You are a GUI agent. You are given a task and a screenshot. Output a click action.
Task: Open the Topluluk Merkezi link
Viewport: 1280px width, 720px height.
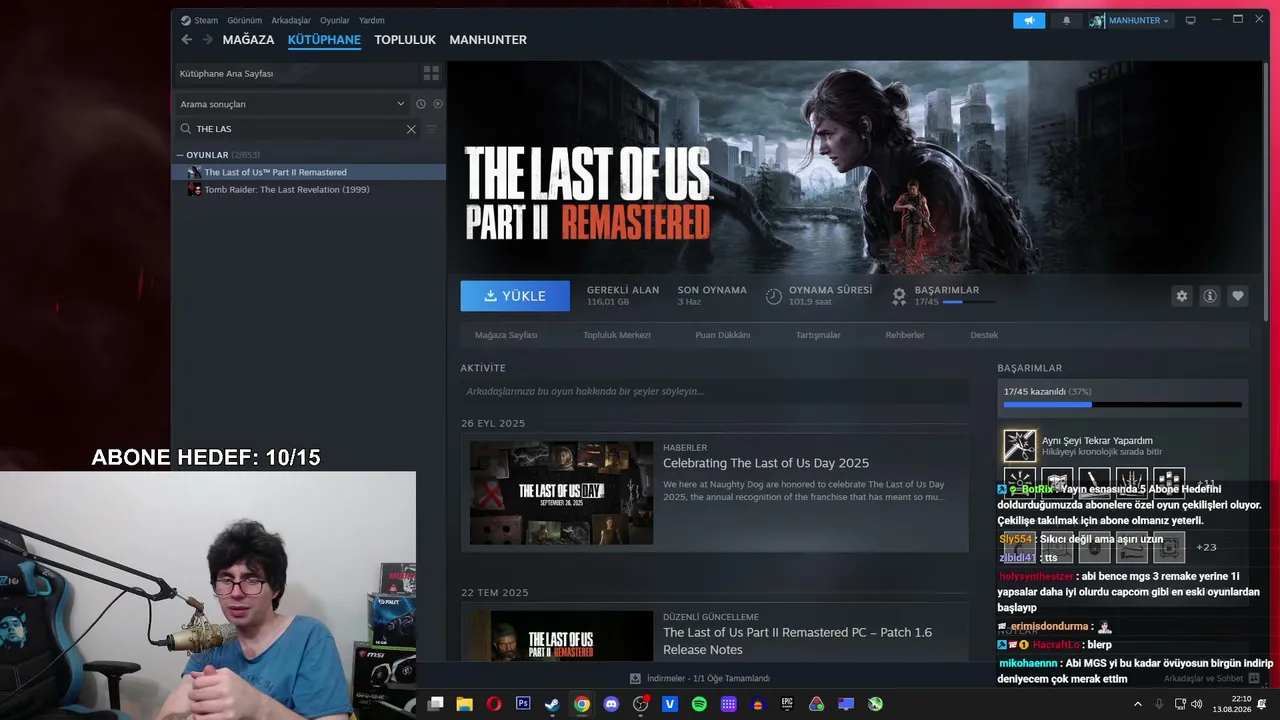point(617,335)
